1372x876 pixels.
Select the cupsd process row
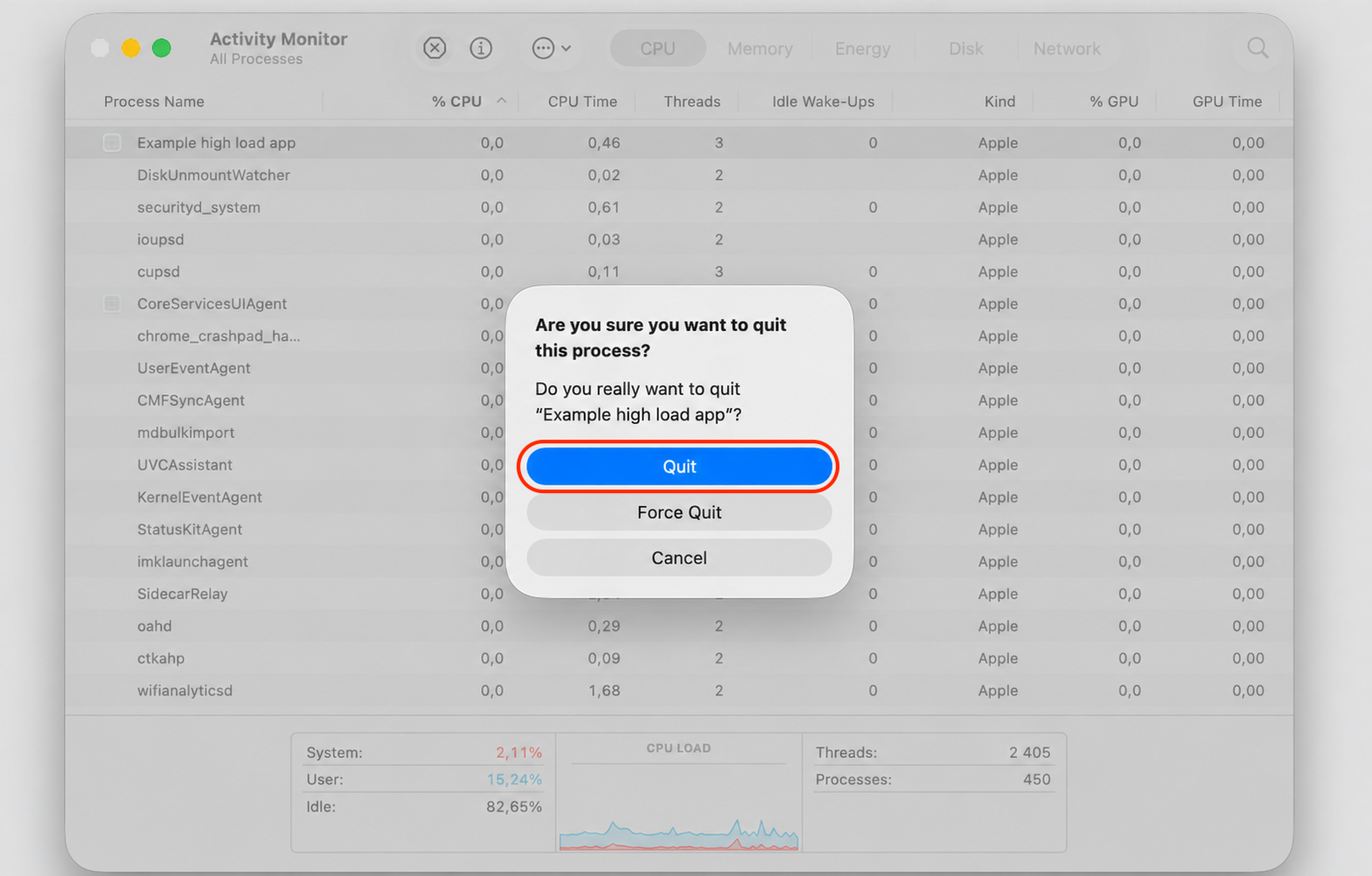[679, 272]
